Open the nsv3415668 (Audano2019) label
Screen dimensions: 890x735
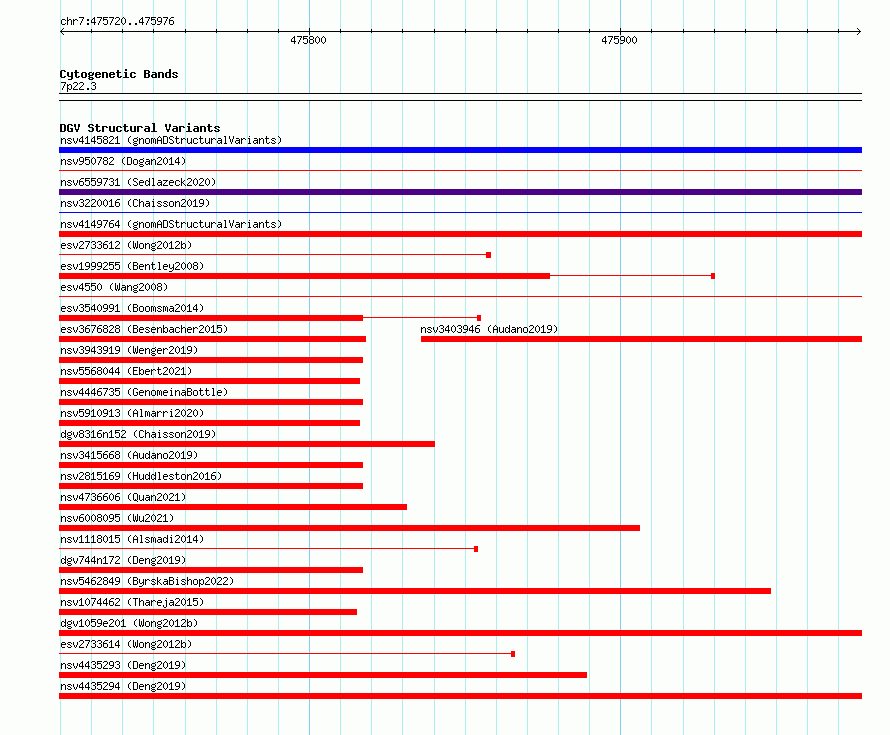129,455
